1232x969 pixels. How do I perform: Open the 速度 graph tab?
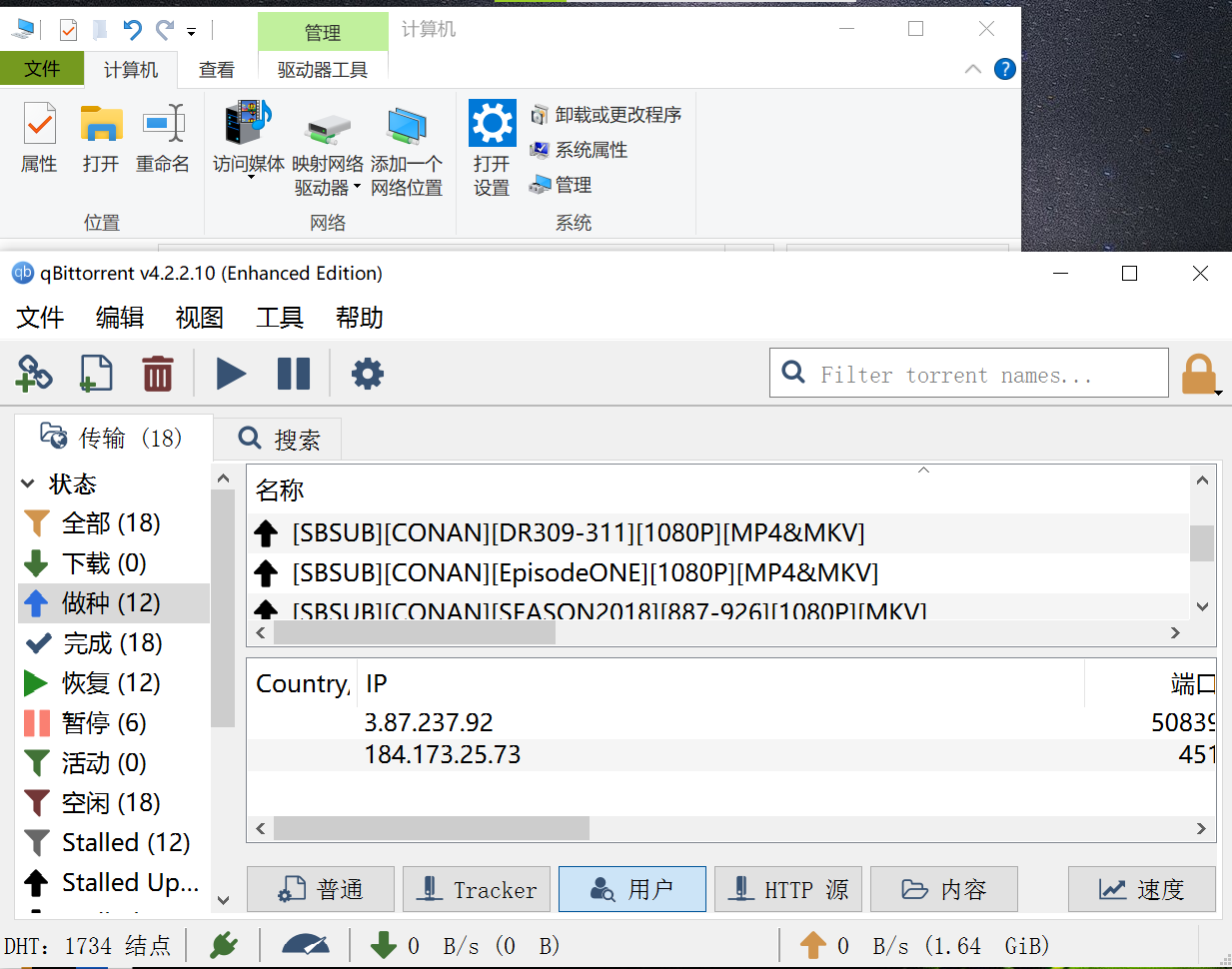click(1142, 889)
